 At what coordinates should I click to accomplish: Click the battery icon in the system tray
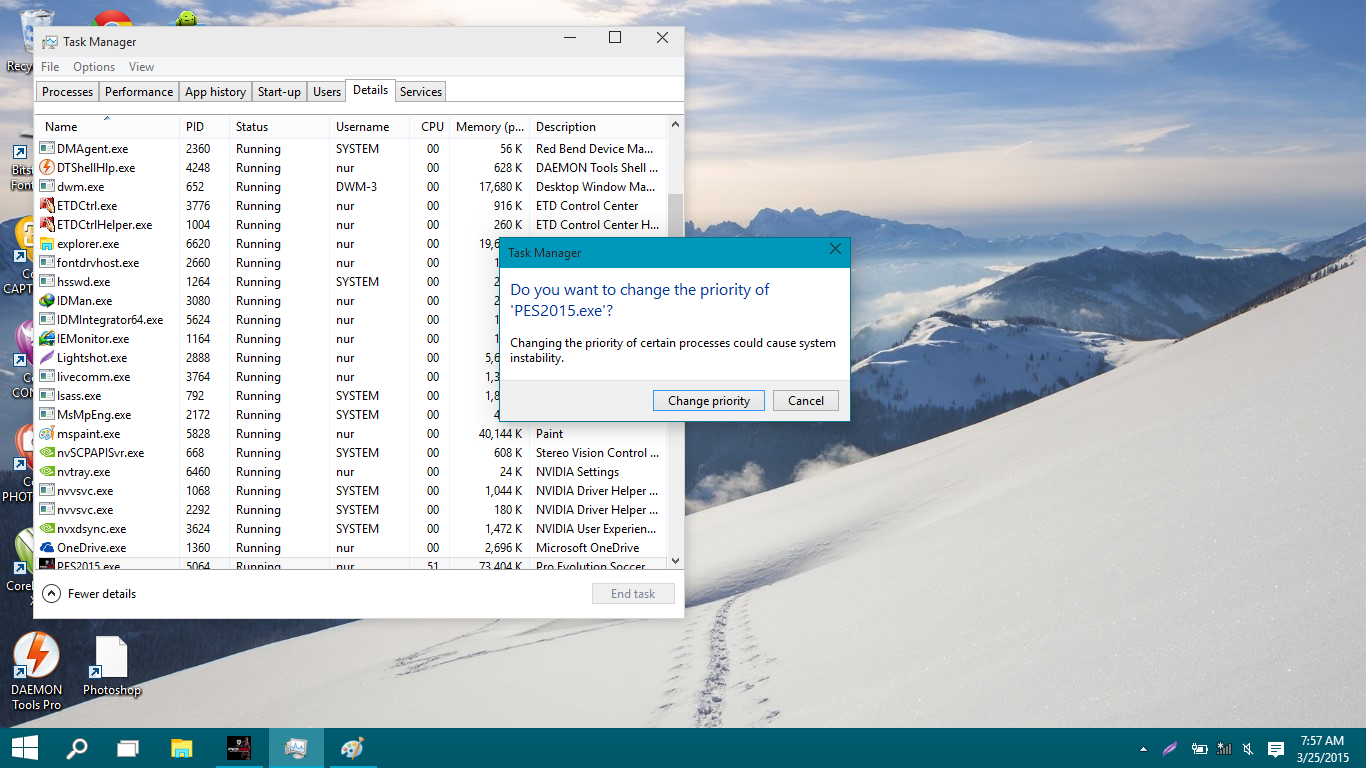[x=1198, y=748]
